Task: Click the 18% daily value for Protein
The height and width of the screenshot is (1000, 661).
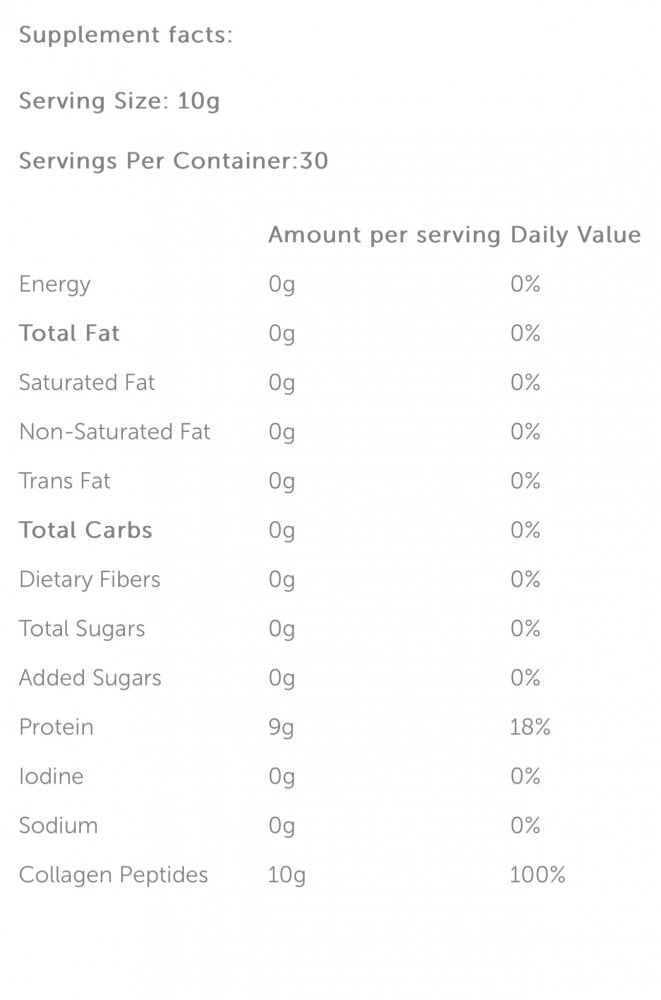Action: click(530, 727)
